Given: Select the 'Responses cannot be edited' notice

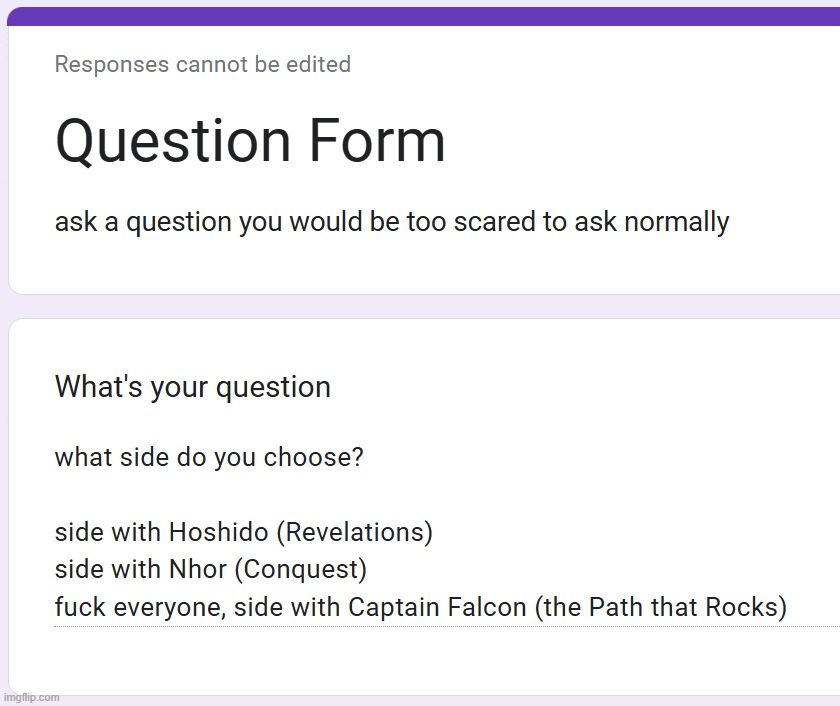Looking at the screenshot, I should [x=203, y=64].
